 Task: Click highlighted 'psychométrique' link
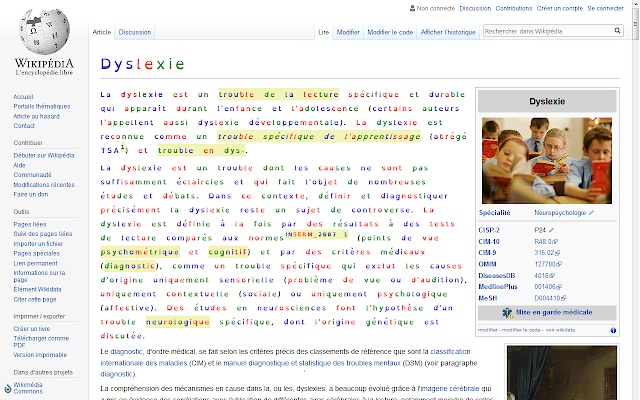140,252
